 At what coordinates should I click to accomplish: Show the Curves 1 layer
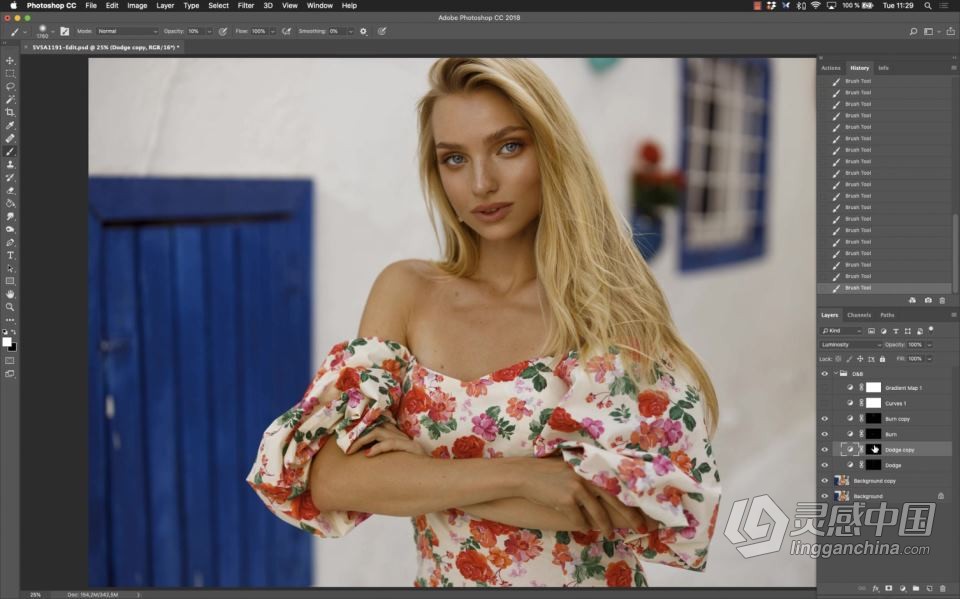click(825, 403)
